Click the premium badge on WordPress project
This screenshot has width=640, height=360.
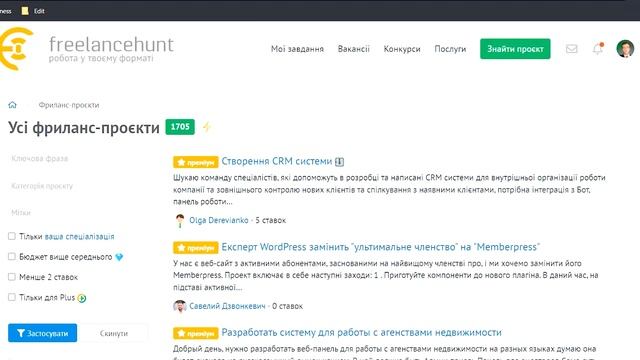(196, 248)
